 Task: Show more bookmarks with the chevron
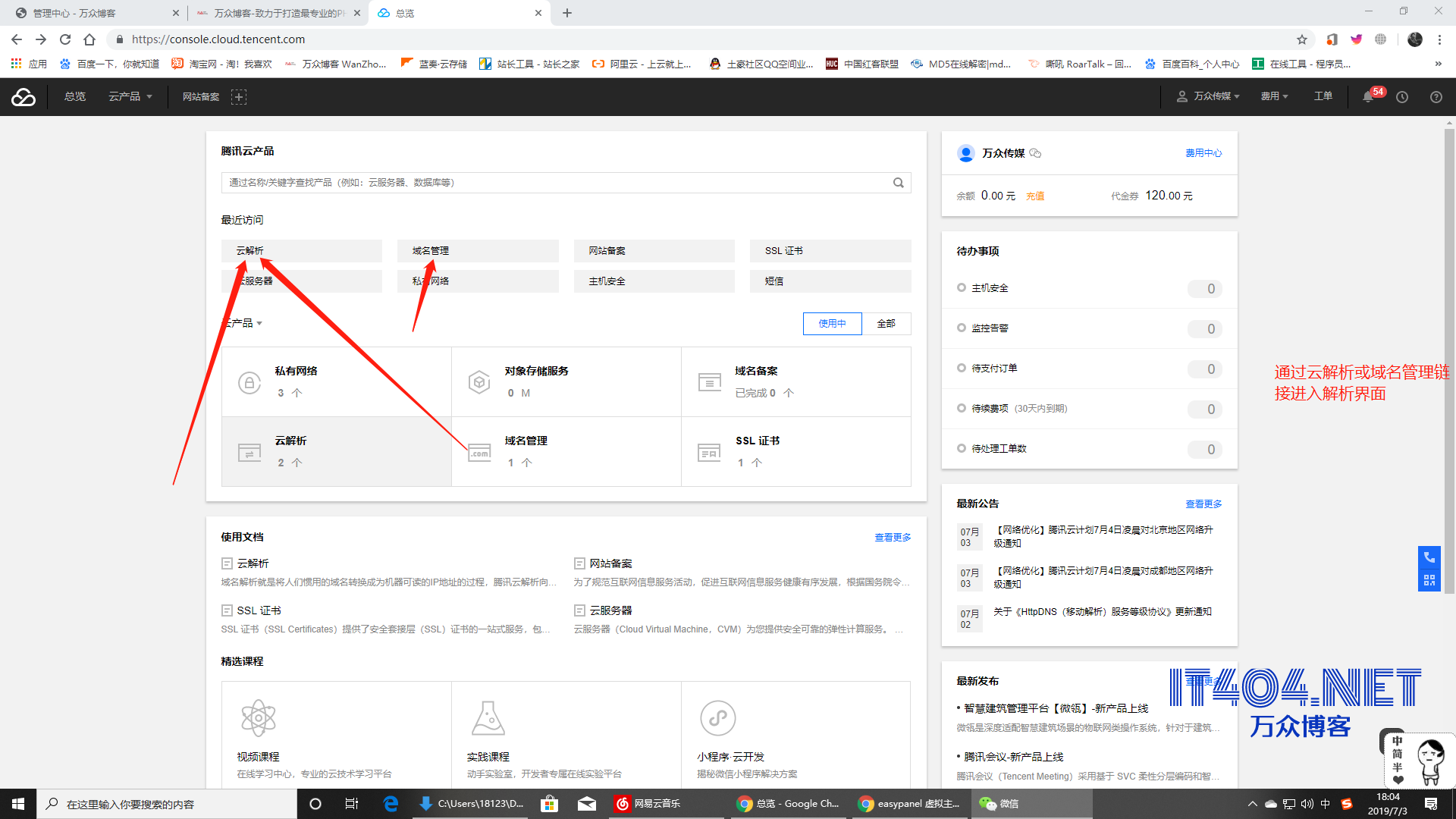pyautogui.click(x=1438, y=64)
